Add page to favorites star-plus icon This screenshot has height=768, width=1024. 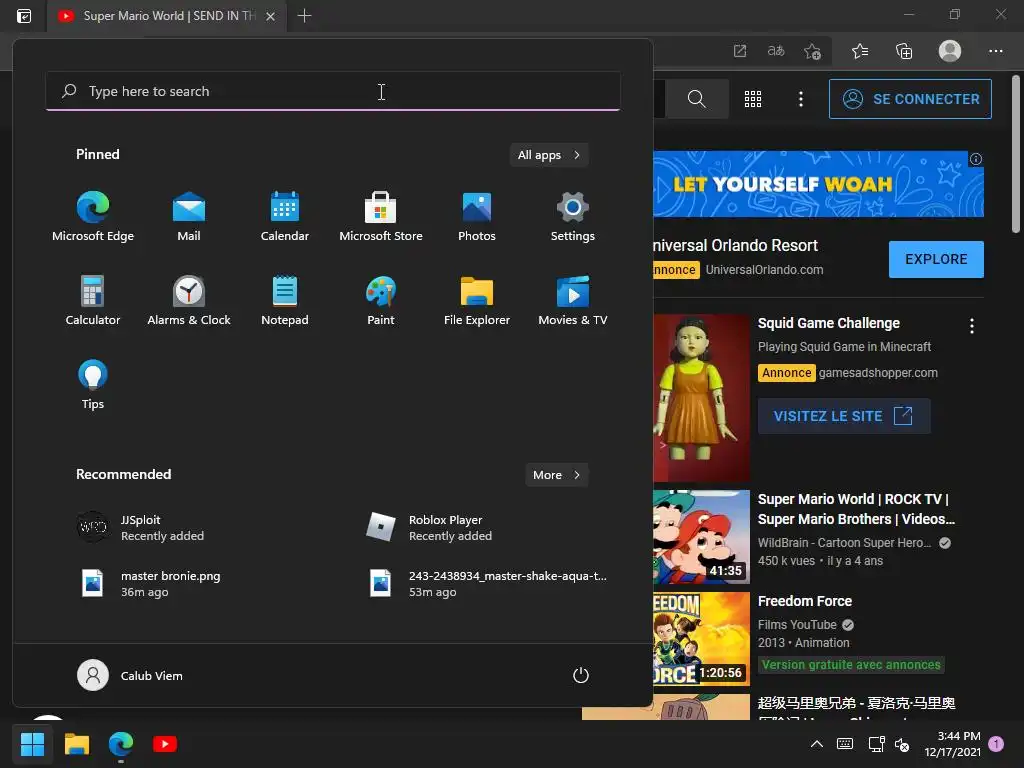(812, 51)
